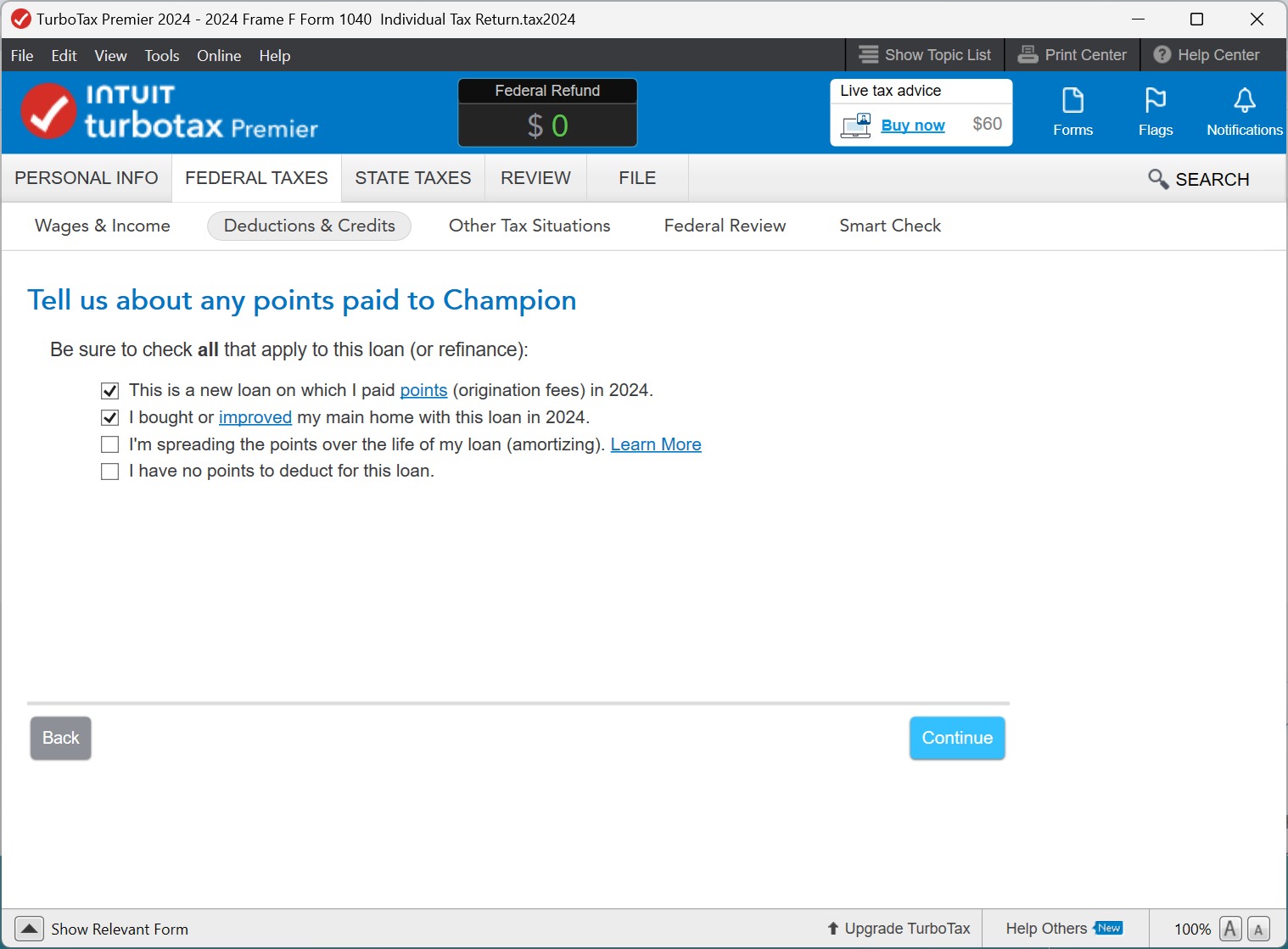The image size is (1288, 949).
Task: Open the Review tab
Action: coord(536,178)
